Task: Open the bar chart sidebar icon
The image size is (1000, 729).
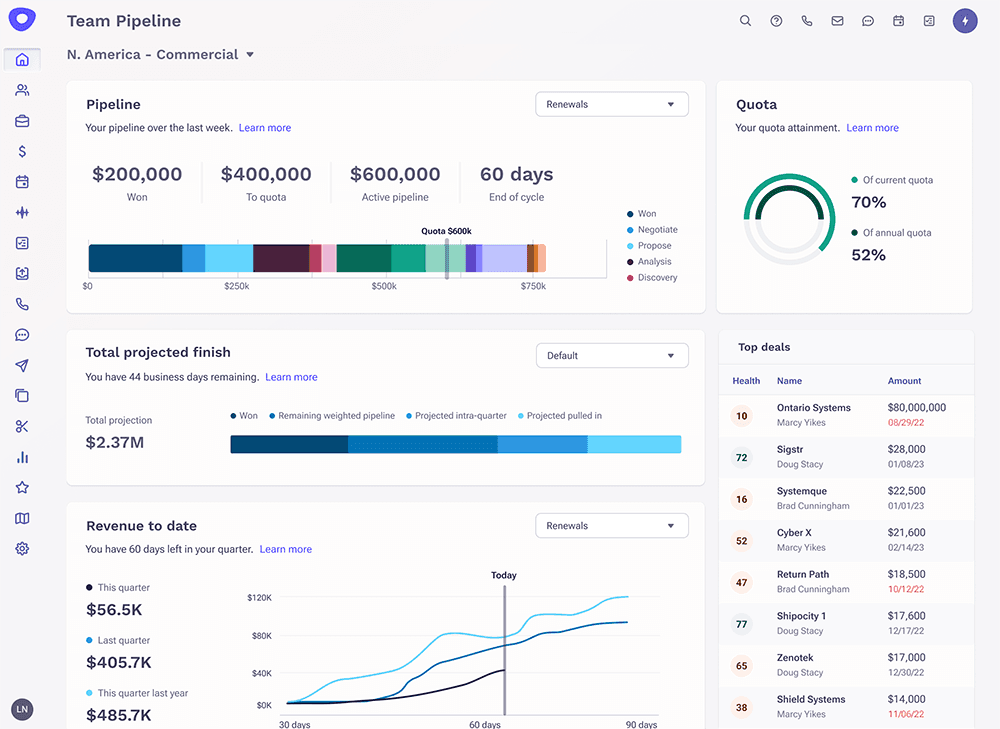Action: pyautogui.click(x=22, y=457)
